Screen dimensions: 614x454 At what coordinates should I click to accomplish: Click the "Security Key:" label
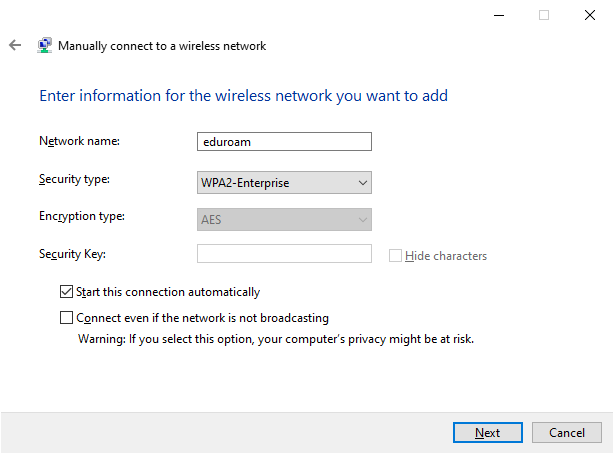[72, 255]
